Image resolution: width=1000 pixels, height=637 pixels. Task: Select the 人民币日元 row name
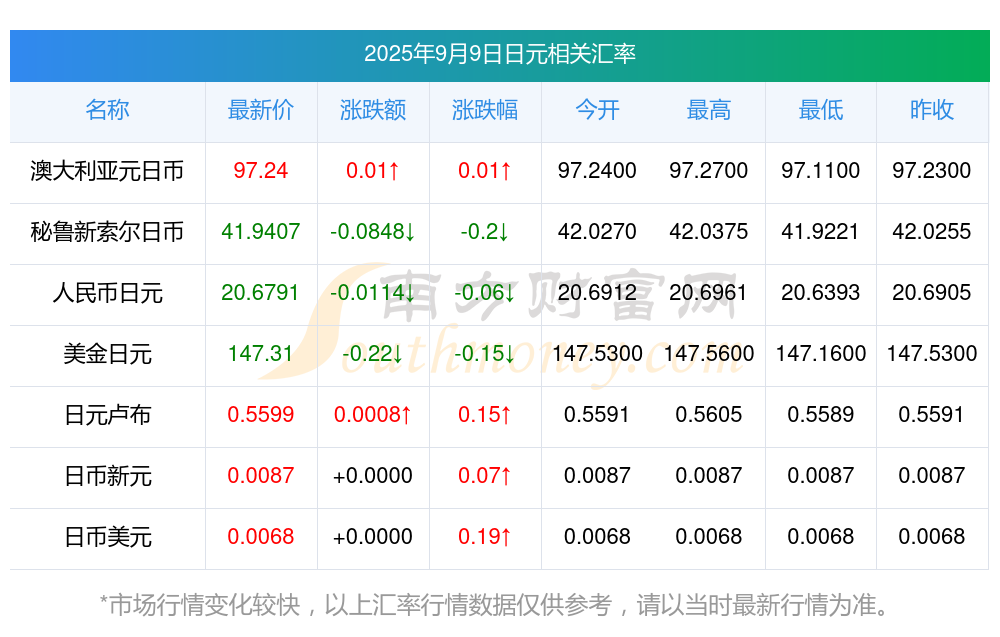coord(107,293)
